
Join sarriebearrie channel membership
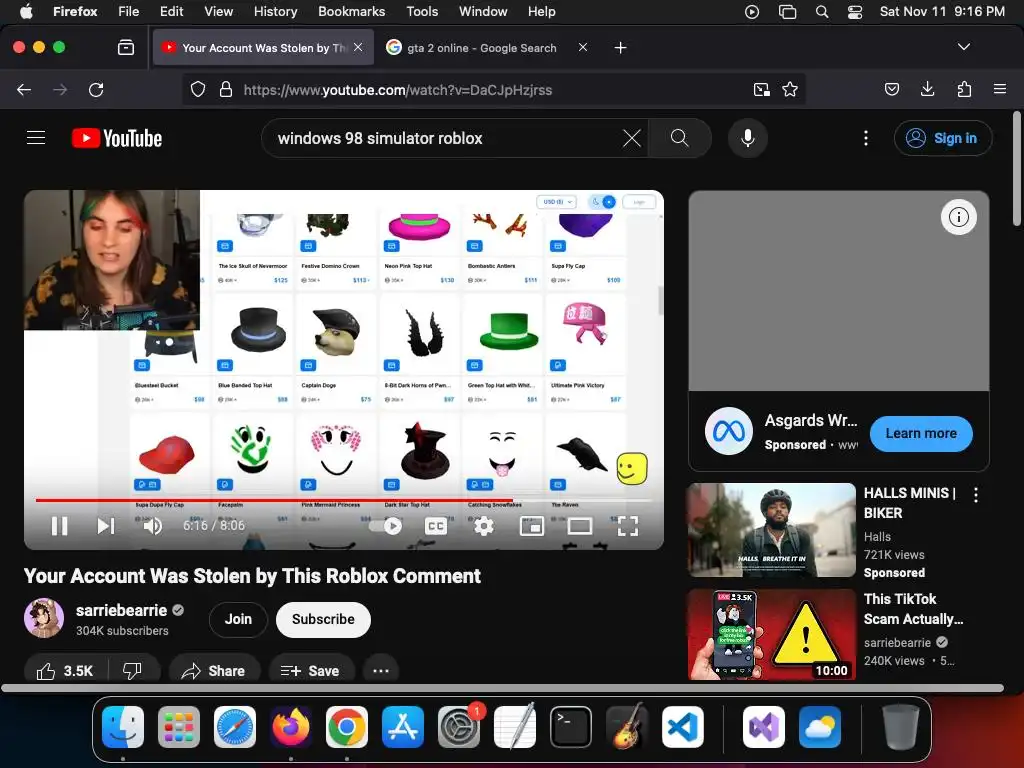point(238,619)
